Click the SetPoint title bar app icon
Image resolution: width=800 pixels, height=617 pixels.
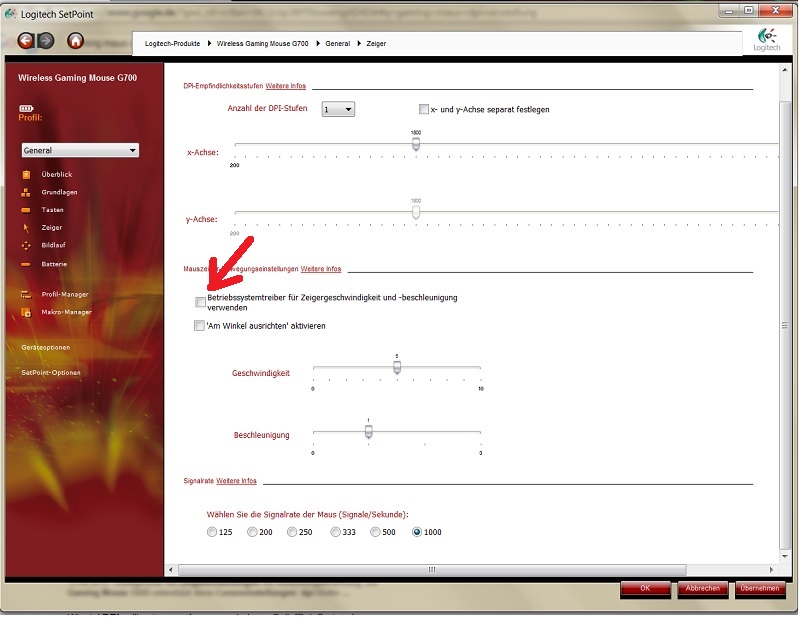point(10,13)
